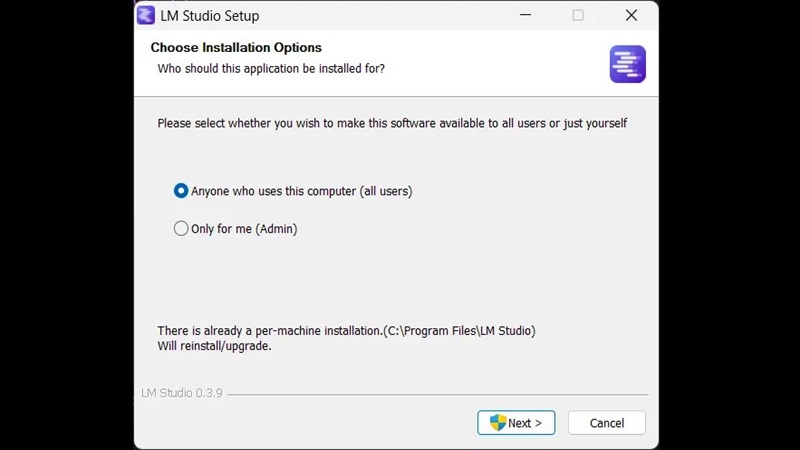
Task: Click the purple LM Studio logo in header
Action: 627,64
